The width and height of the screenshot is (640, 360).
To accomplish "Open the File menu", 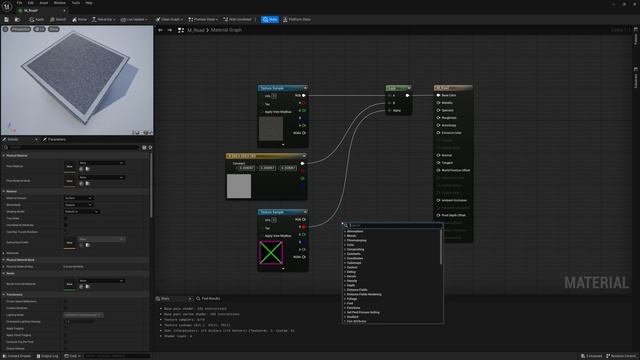I will [19, 3].
